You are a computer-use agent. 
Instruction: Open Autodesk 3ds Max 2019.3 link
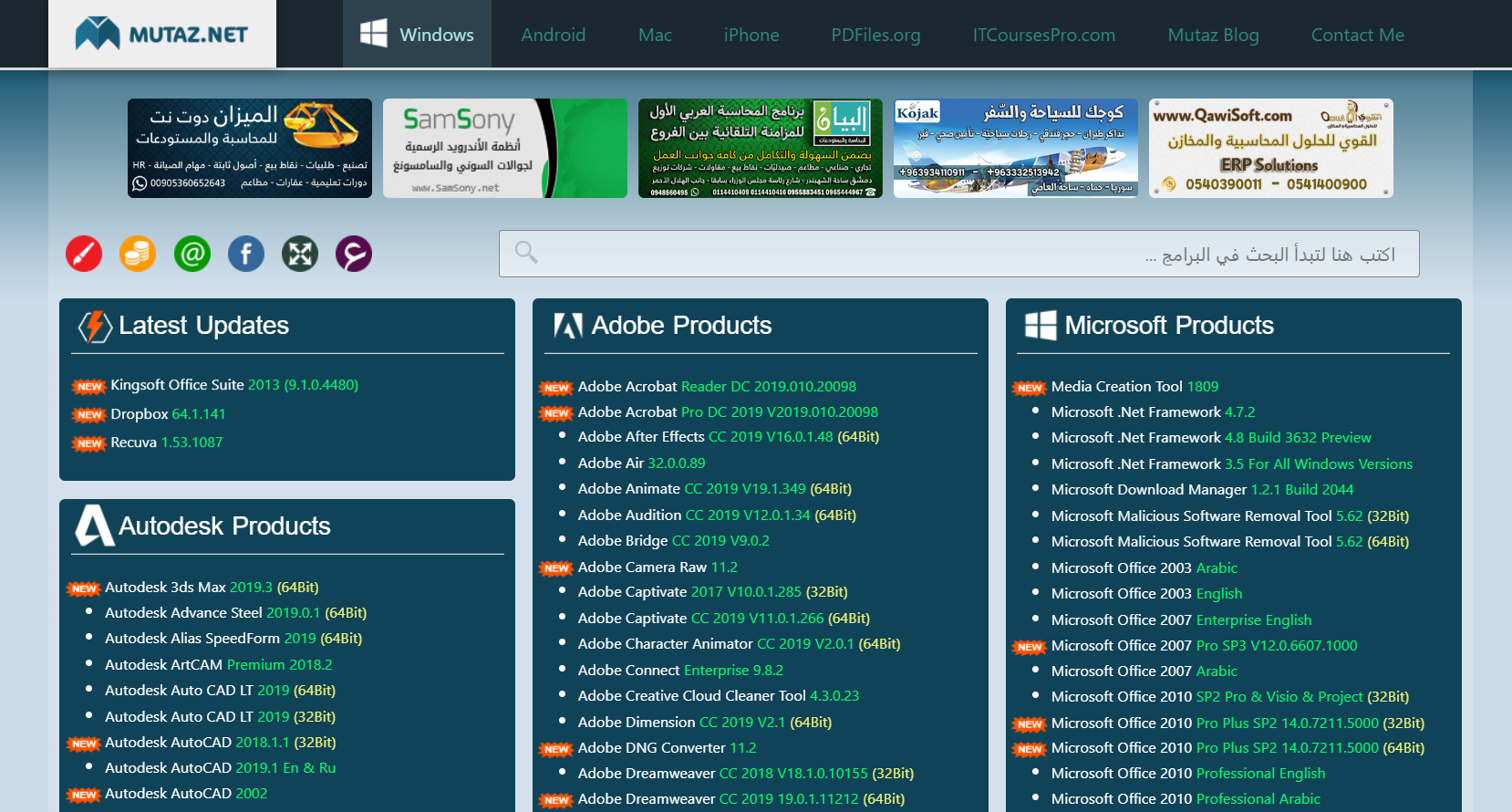(212, 588)
